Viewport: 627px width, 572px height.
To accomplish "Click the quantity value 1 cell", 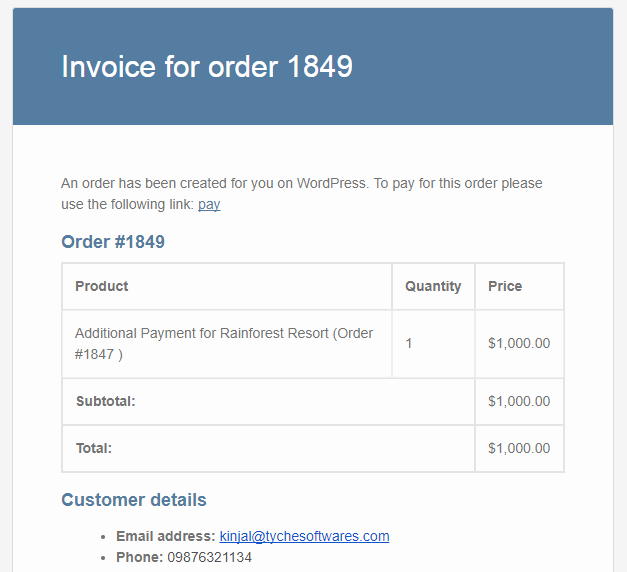I will (x=409, y=343).
